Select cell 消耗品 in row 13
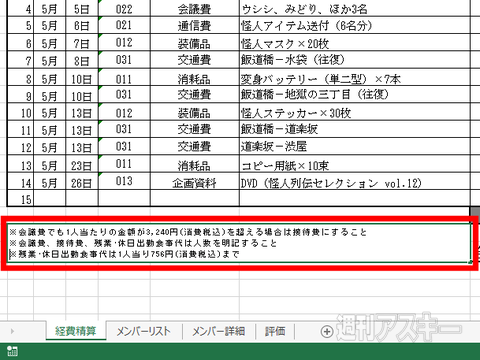Viewport: 480px width, 360px height. (195, 164)
